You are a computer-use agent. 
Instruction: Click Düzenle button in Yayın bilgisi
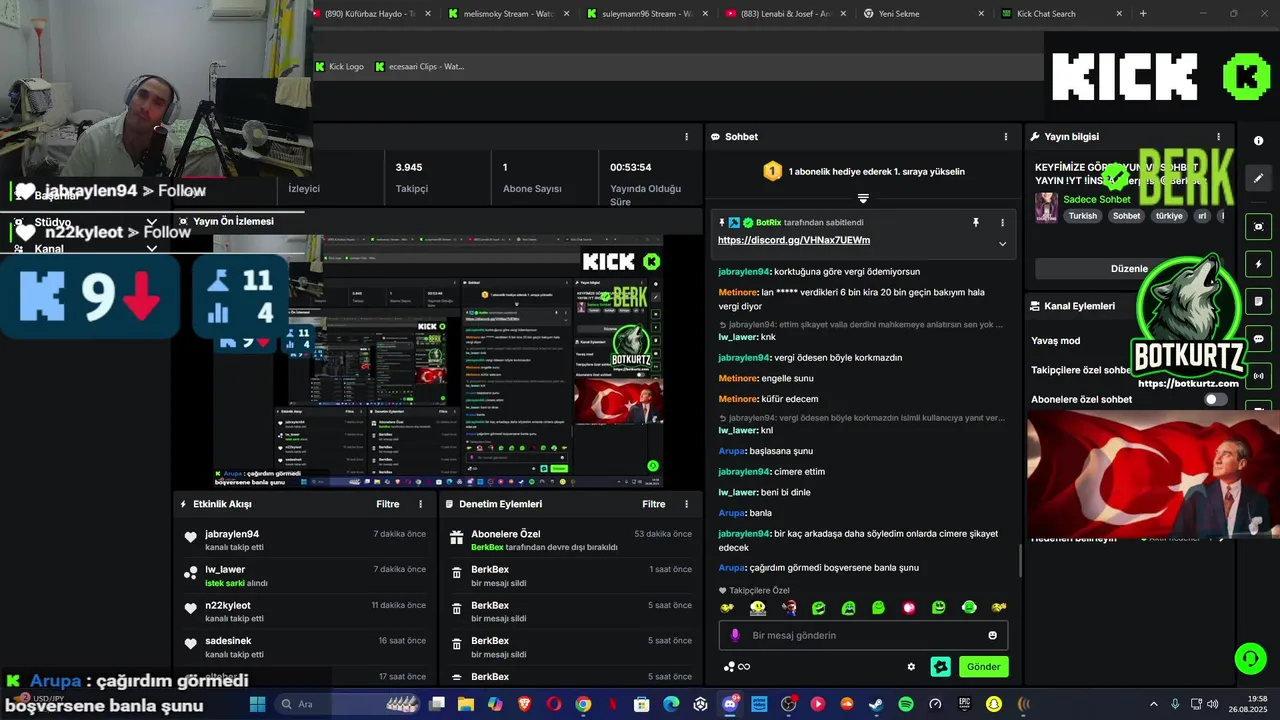[1130, 269]
